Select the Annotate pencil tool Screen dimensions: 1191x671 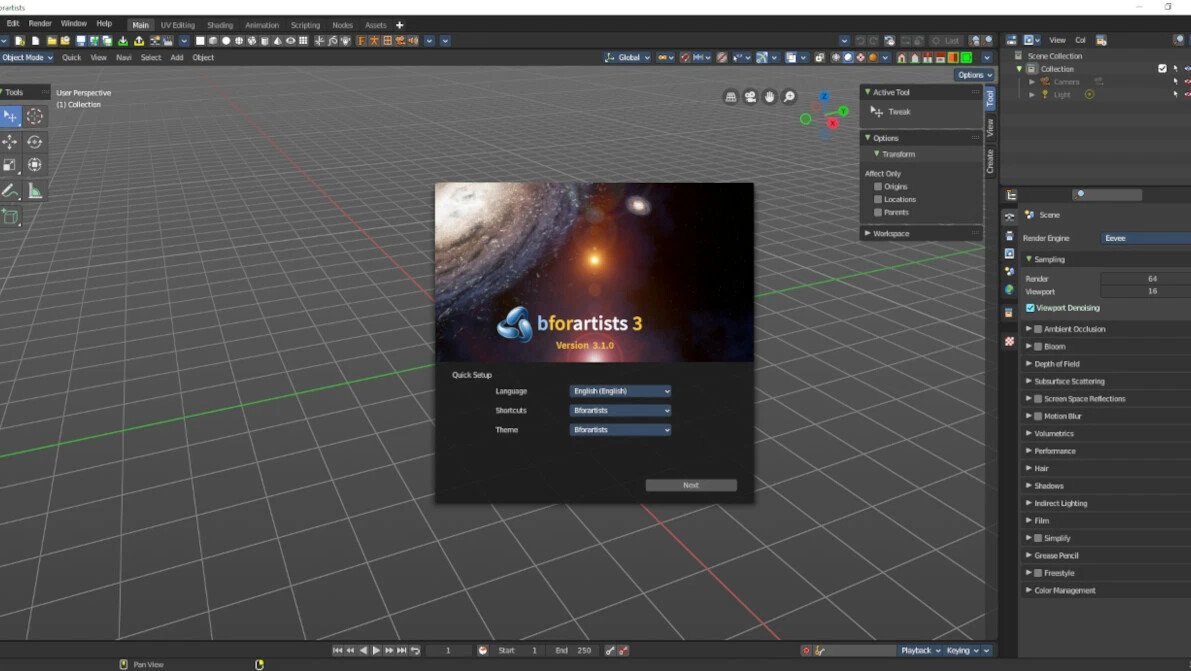pos(11,191)
